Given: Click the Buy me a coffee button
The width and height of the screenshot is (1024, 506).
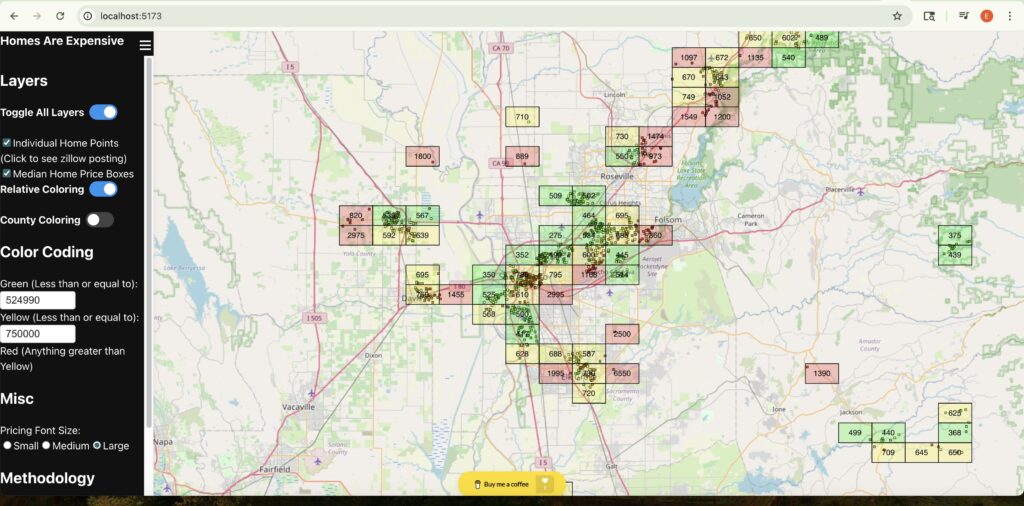Looking at the screenshot, I should pos(511,484).
